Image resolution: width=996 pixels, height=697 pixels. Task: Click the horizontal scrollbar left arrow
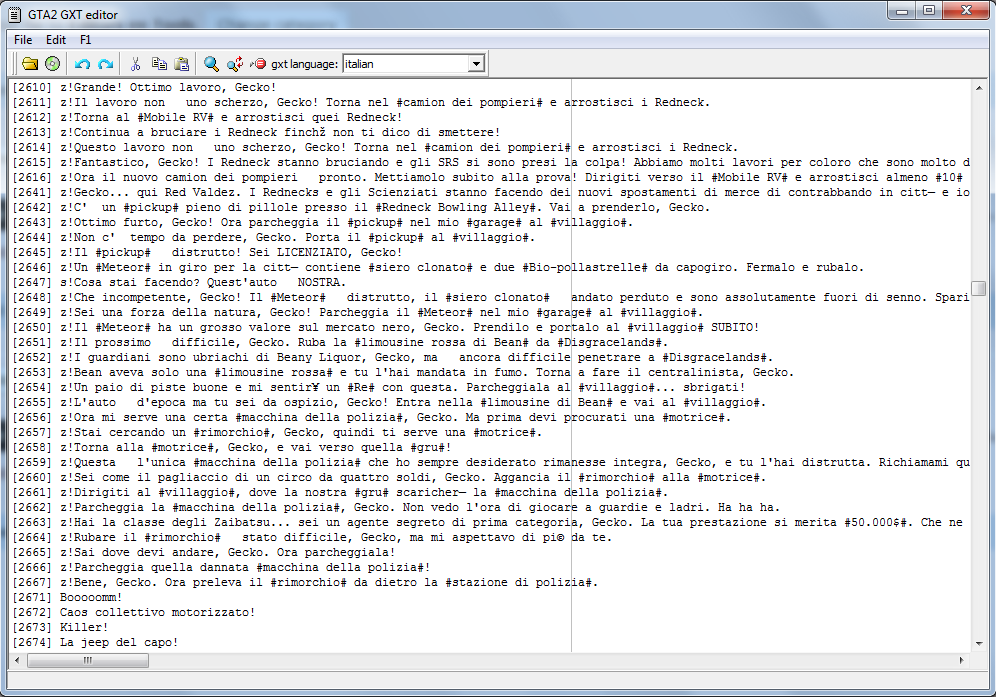(17, 660)
